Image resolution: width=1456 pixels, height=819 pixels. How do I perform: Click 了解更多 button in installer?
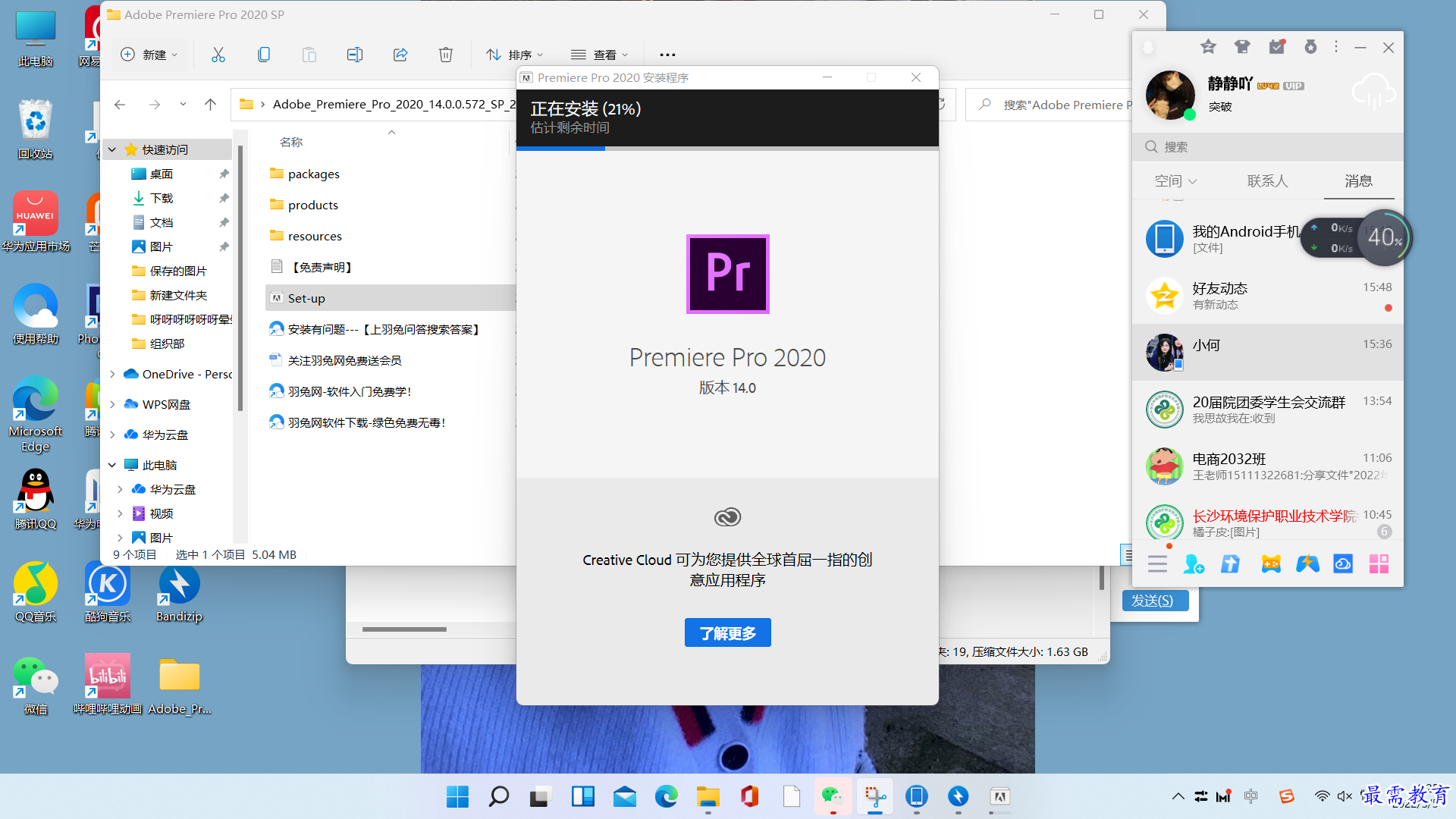point(727,632)
